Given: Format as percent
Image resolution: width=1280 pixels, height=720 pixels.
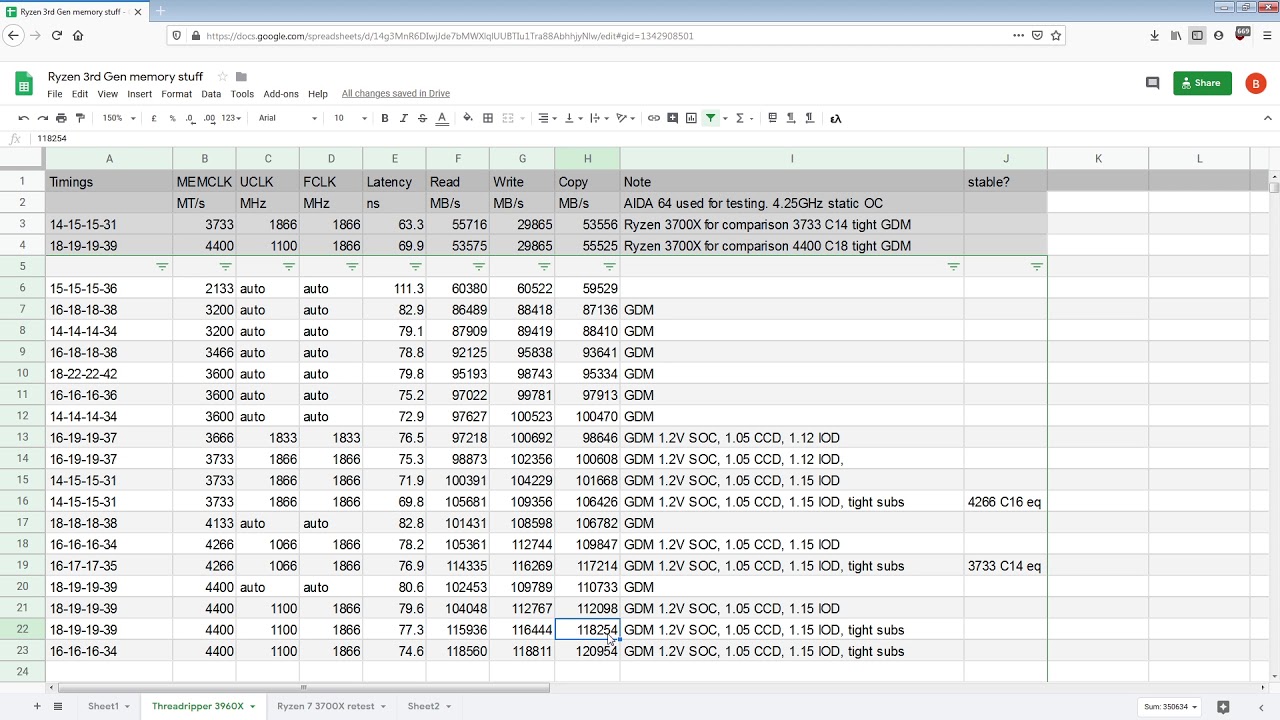Looking at the screenshot, I should coord(172,118).
